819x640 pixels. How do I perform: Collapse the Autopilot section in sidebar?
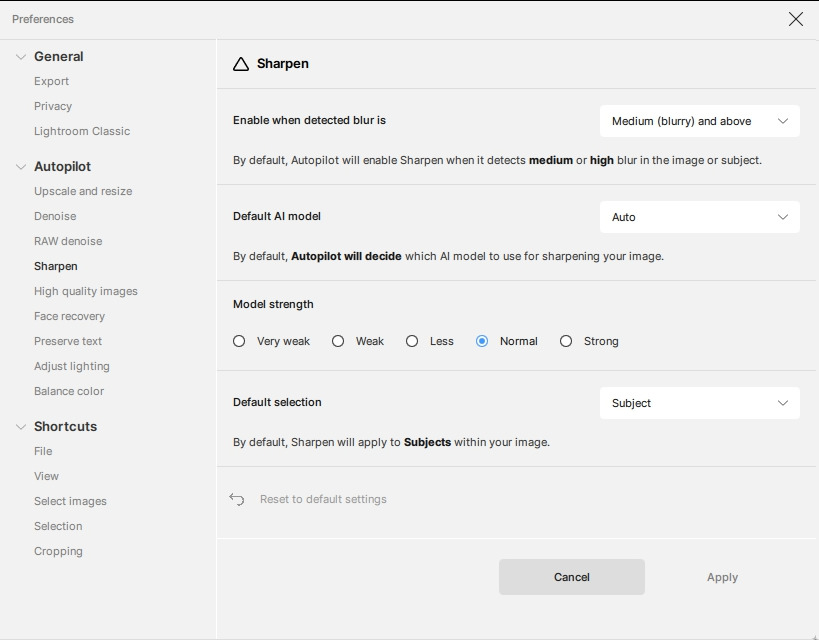tap(21, 167)
